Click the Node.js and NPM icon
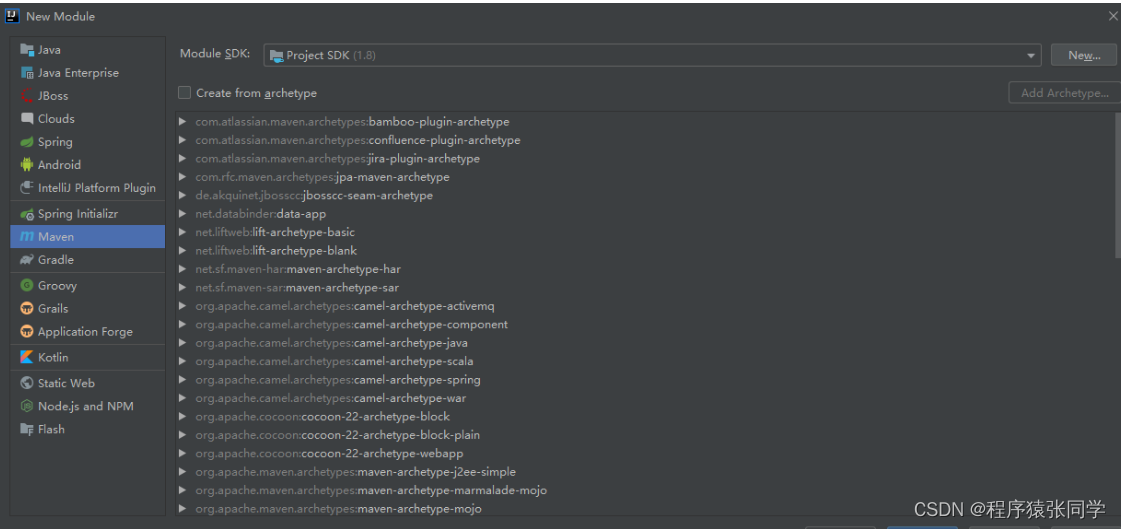 tap(27, 406)
